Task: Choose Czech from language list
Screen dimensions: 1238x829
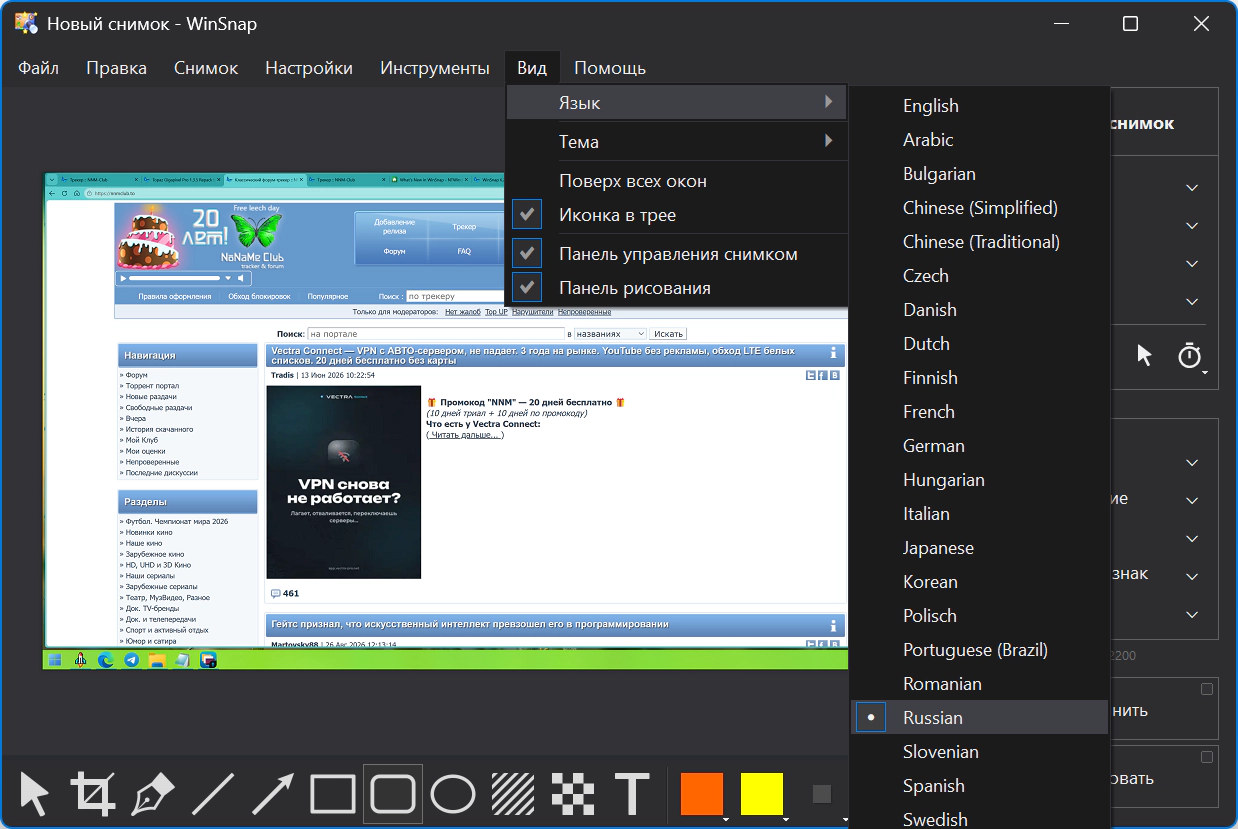Action: coord(979,276)
